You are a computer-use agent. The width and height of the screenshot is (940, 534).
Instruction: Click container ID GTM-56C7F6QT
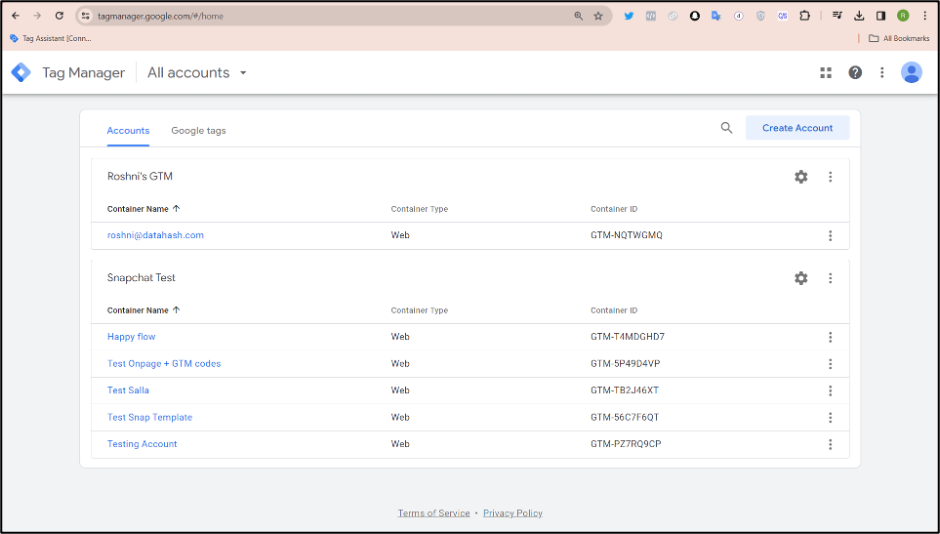click(625, 417)
